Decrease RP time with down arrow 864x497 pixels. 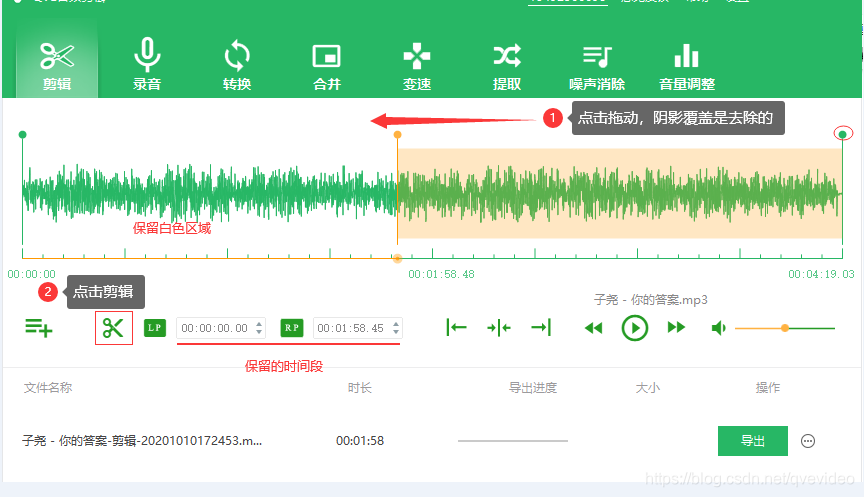(x=396, y=332)
